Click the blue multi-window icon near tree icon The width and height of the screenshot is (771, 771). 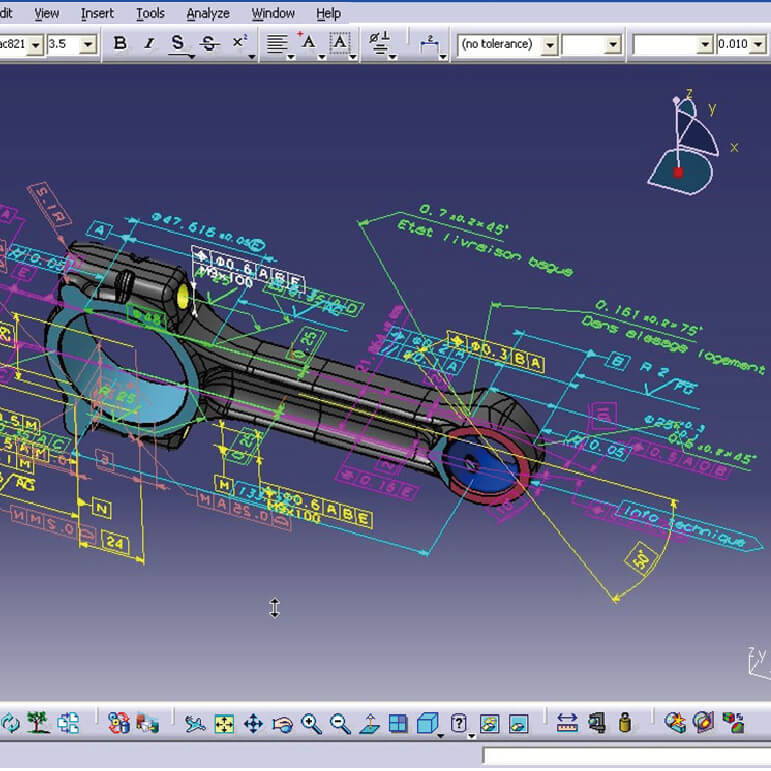(x=68, y=723)
